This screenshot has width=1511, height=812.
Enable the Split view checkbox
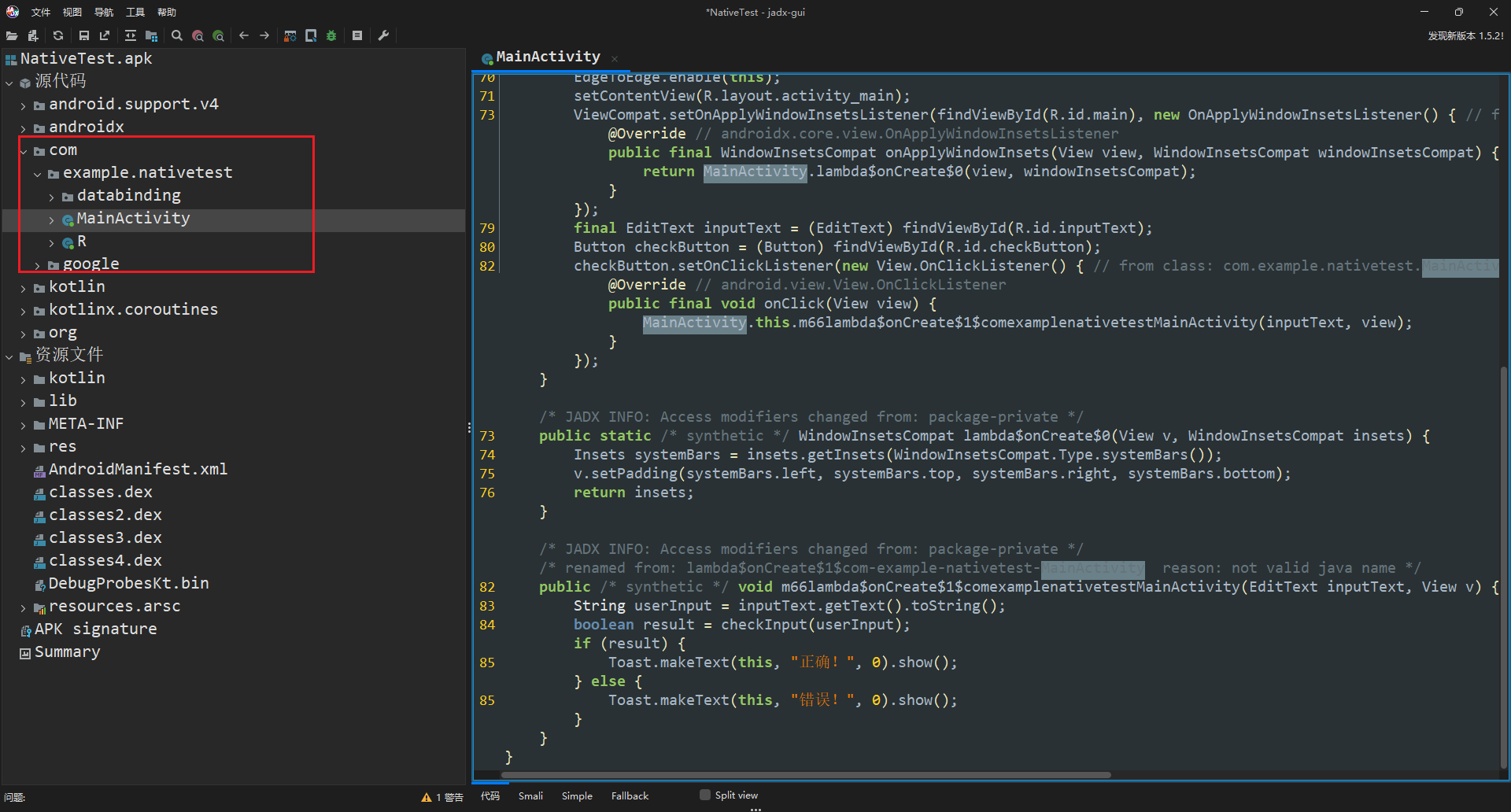coord(705,795)
